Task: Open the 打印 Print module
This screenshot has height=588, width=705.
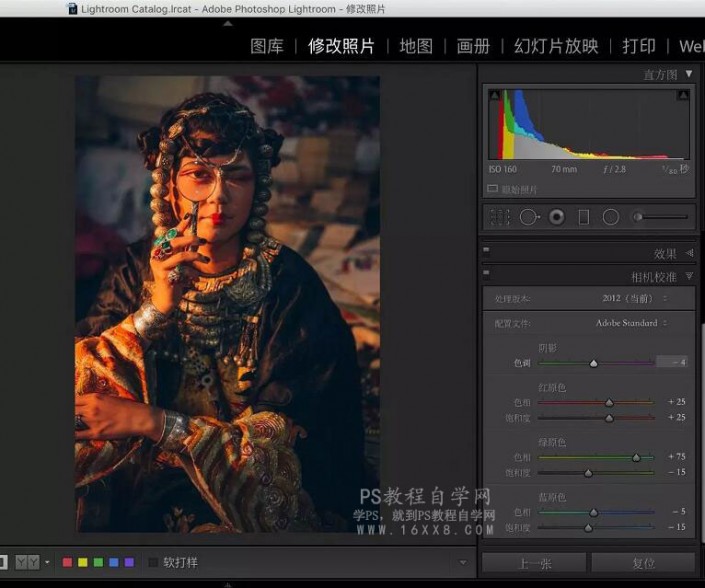Action: (x=639, y=46)
